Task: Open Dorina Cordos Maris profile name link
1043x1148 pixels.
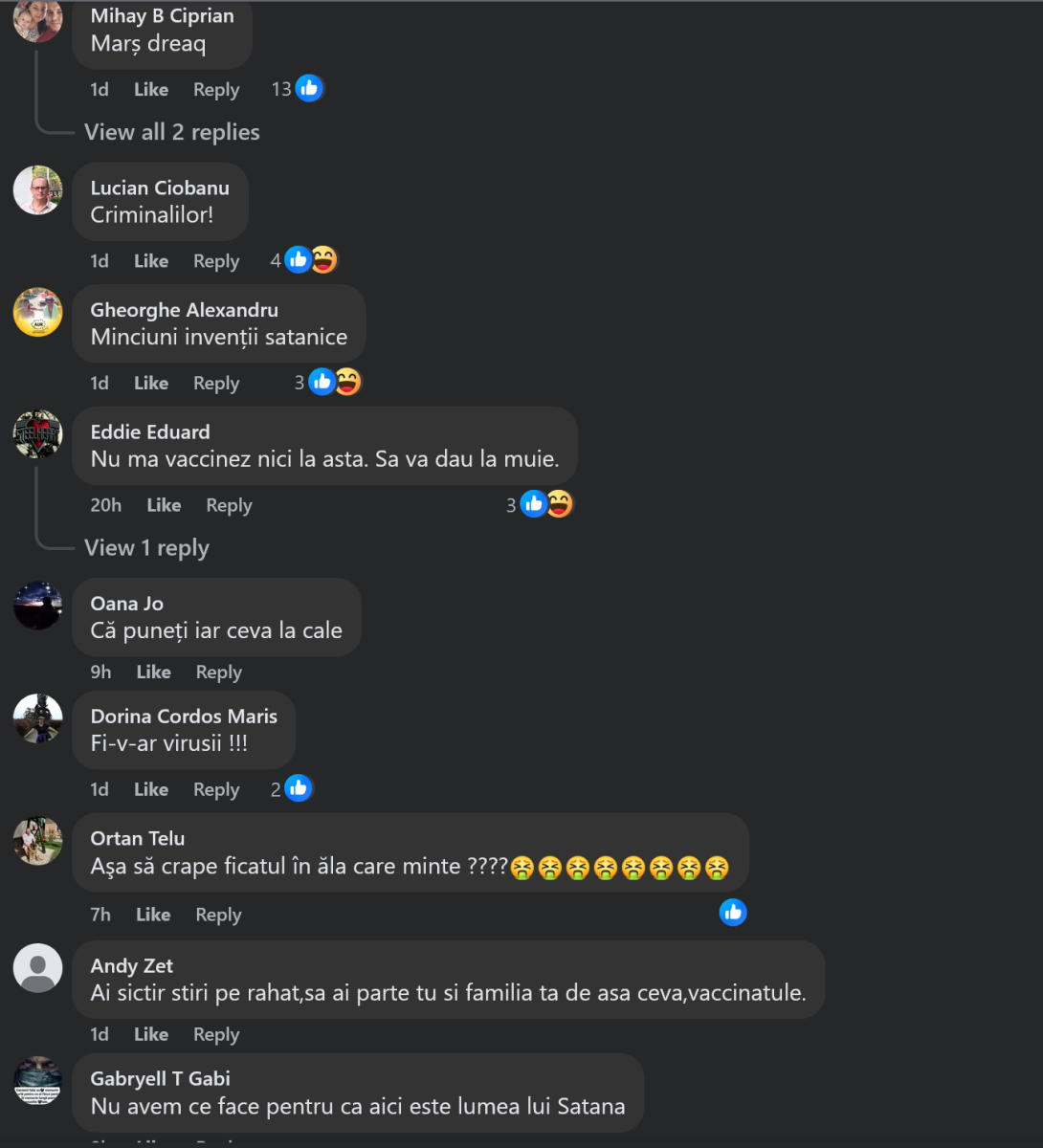Action: coord(184,716)
